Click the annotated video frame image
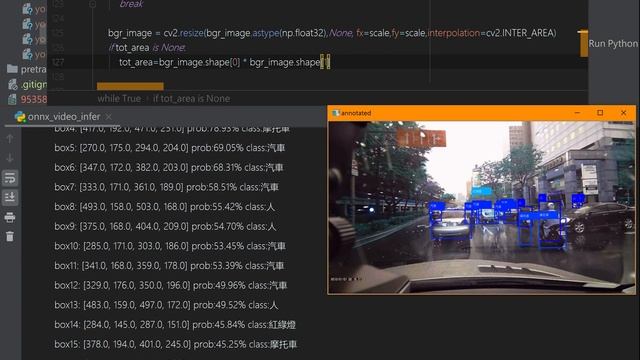Image resolution: width=640 pixels, height=360 pixels. pyautogui.click(x=482, y=207)
